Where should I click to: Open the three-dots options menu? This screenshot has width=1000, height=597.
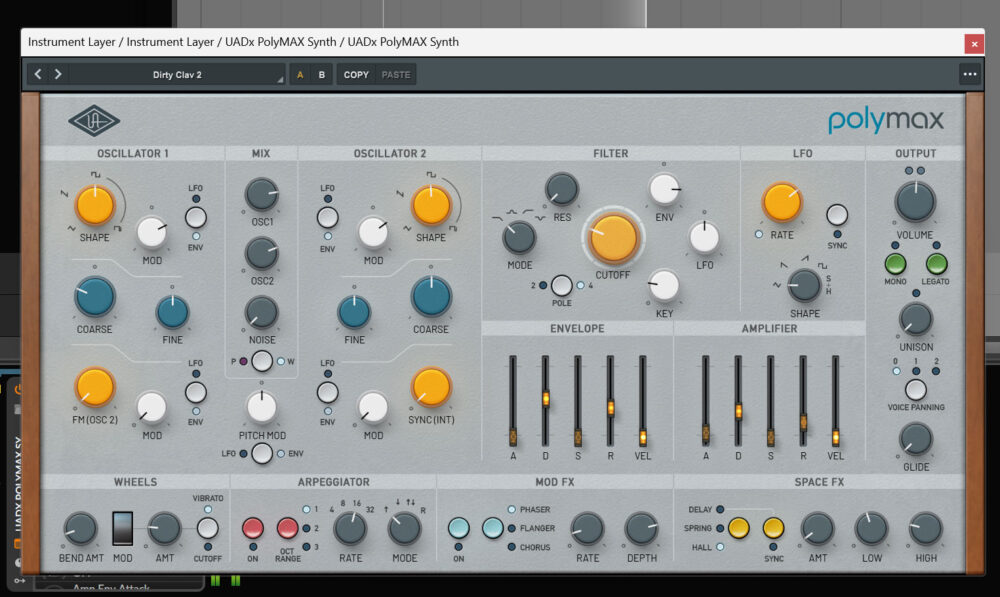(x=969, y=74)
